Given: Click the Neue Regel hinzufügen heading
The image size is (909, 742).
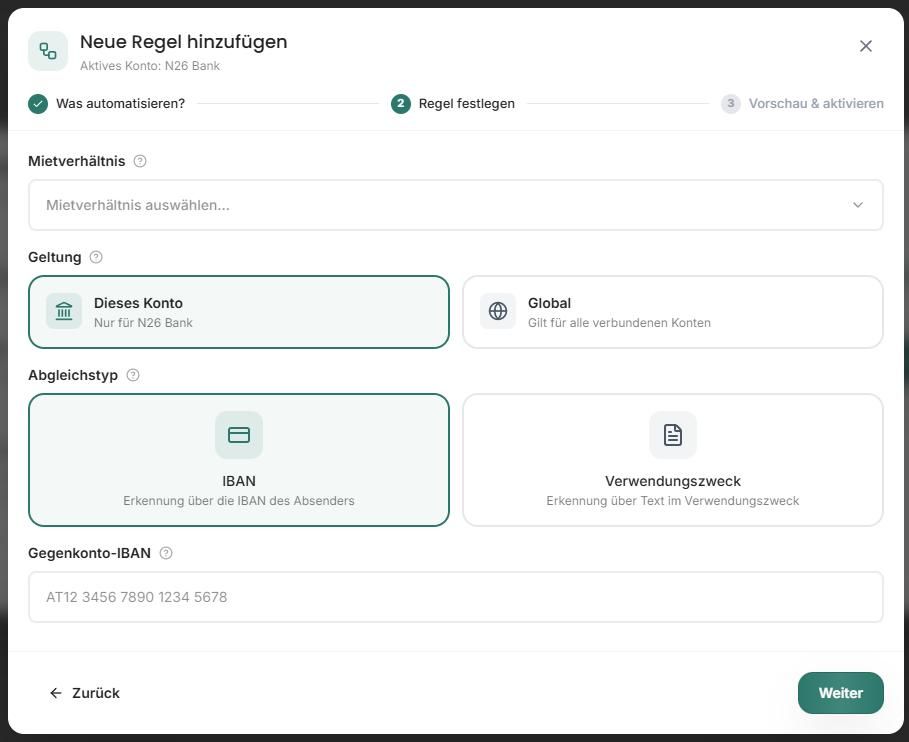Looking at the screenshot, I should (x=184, y=42).
